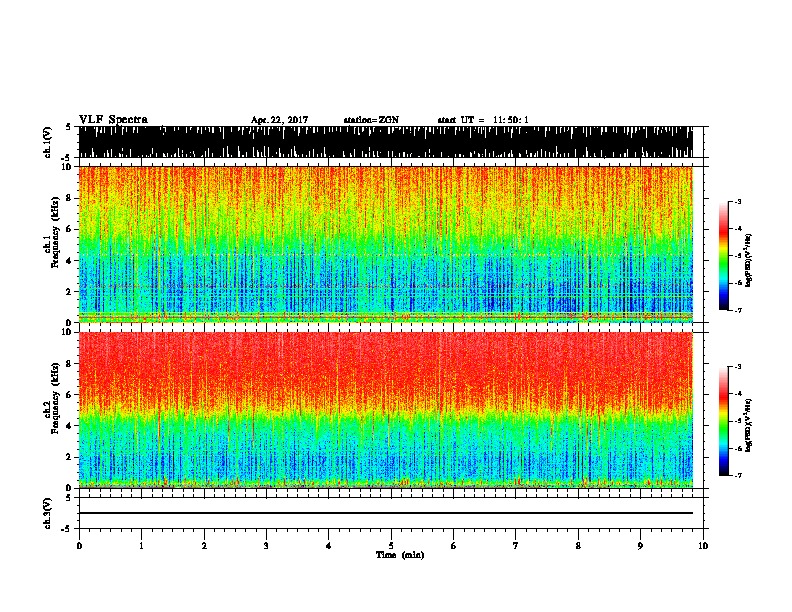
Task: Click the ch.1 black waveform panel
Action: 386,142
